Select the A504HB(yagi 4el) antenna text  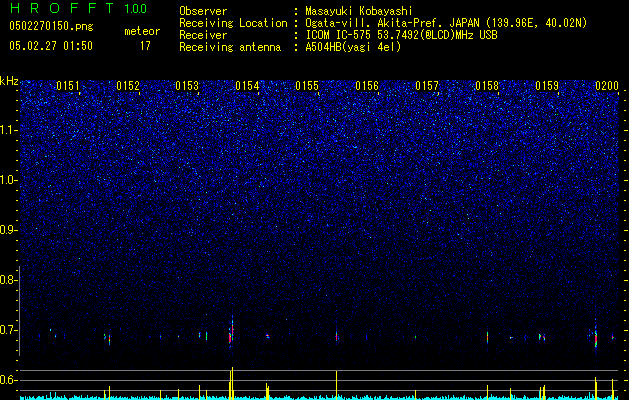[x=353, y=47]
